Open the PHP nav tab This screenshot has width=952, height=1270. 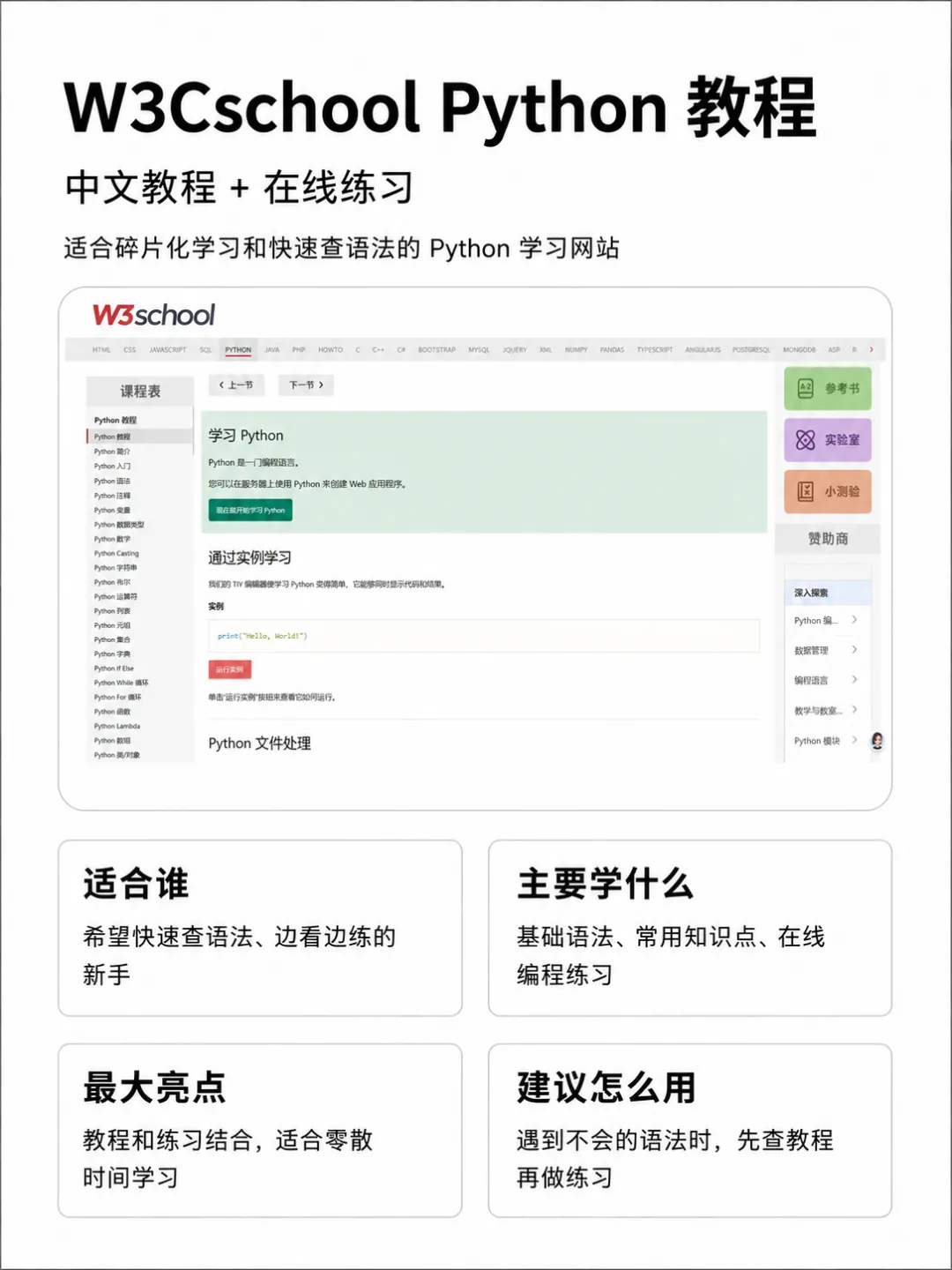[x=299, y=350]
